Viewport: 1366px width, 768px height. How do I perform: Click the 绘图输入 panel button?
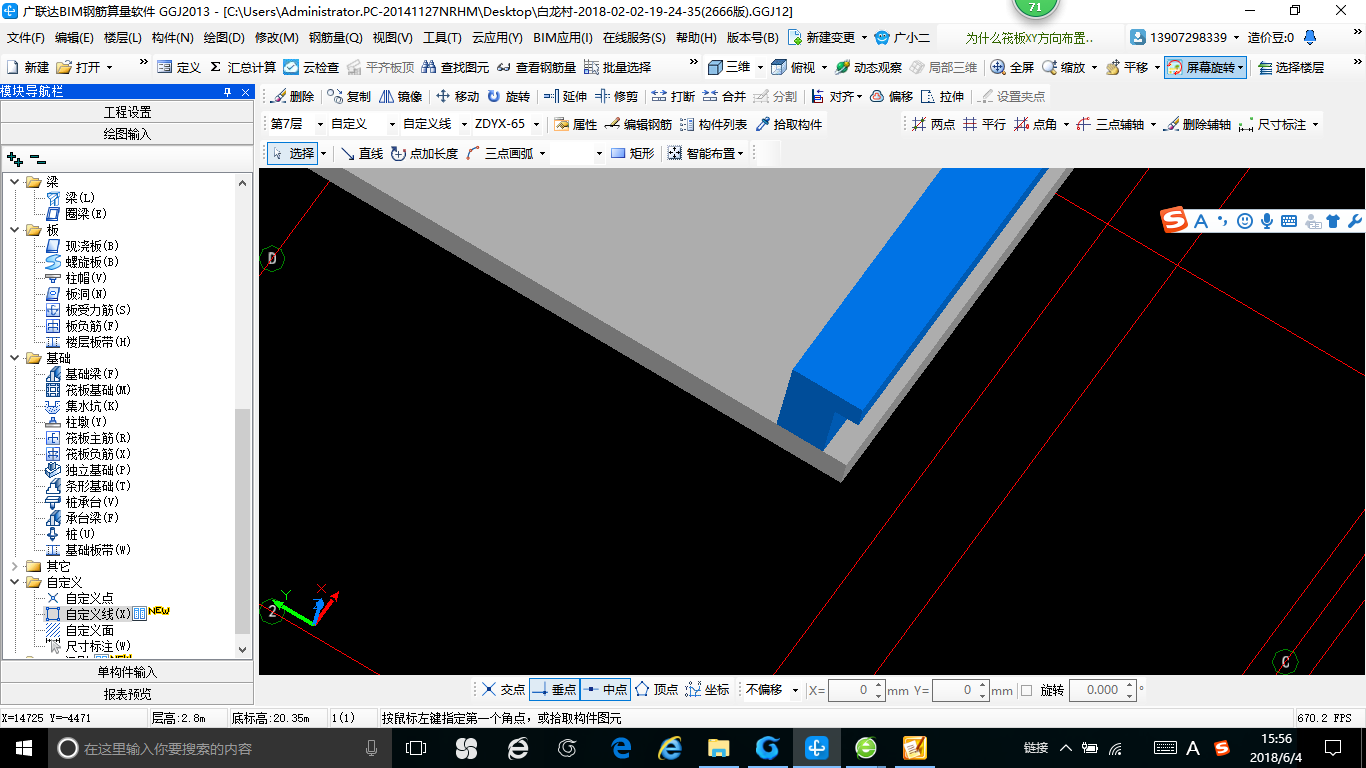tap(127, 134)
